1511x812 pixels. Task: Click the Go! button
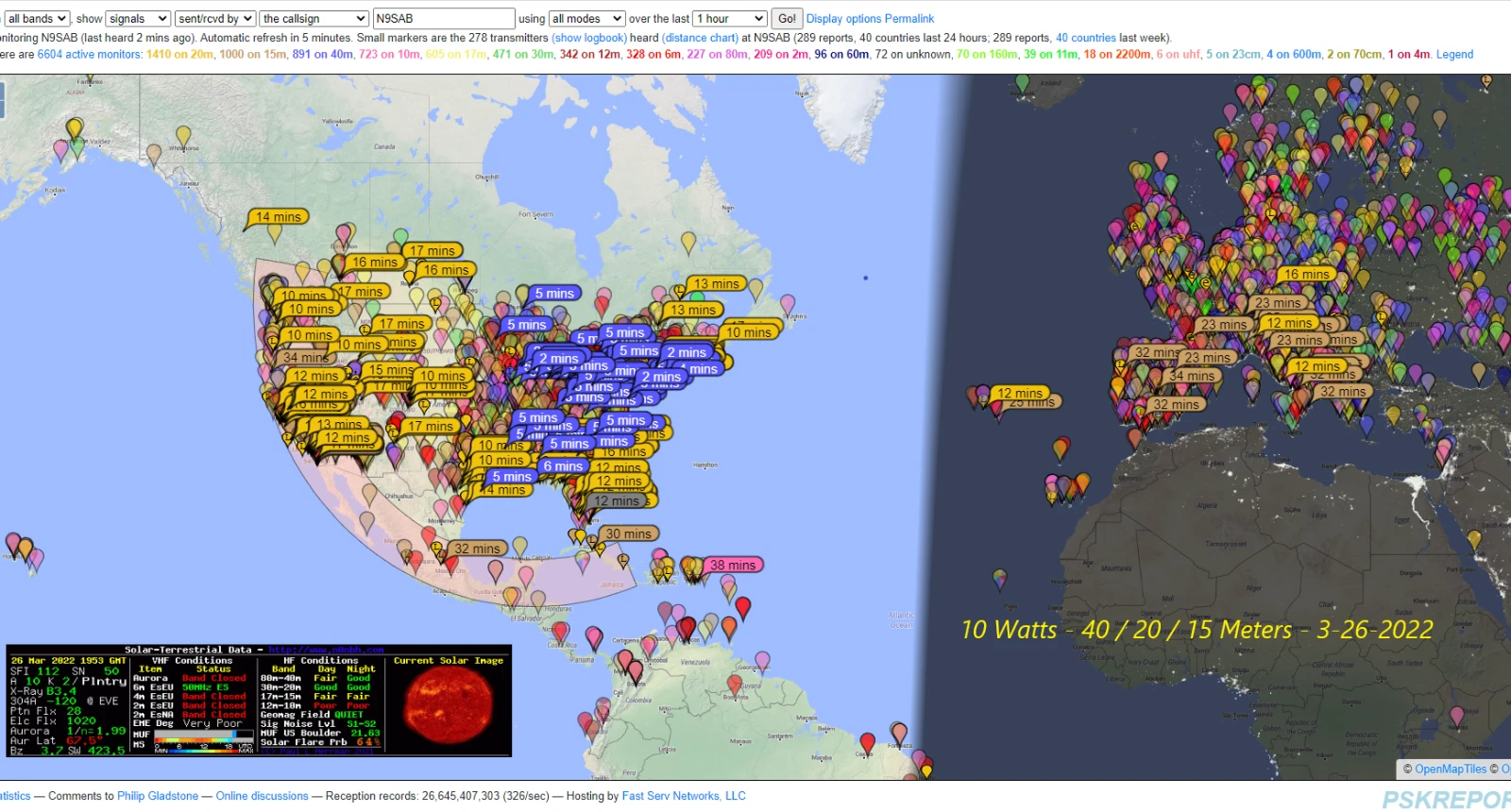[x=787, y=19]
